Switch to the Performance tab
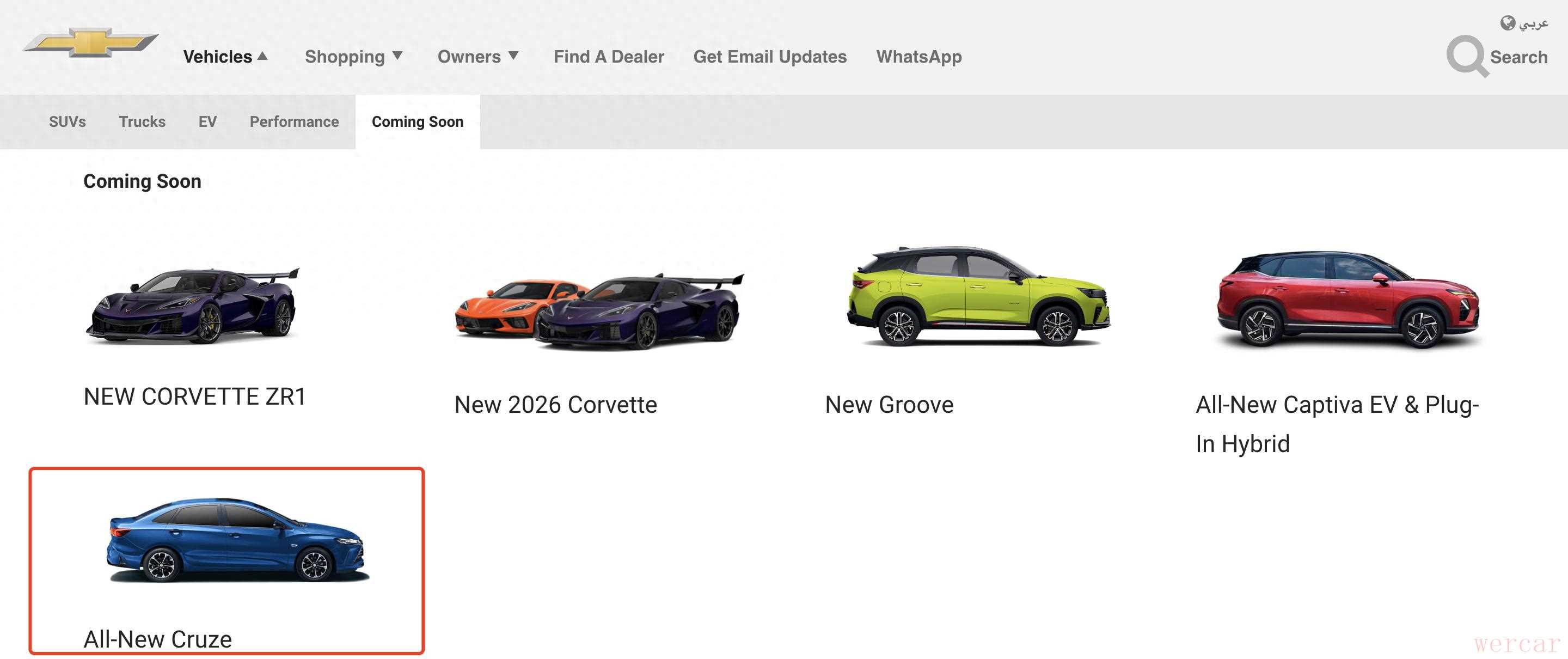Image resolution: width=1568 pixels, height=659 pixels. click(x=294, y=122)
